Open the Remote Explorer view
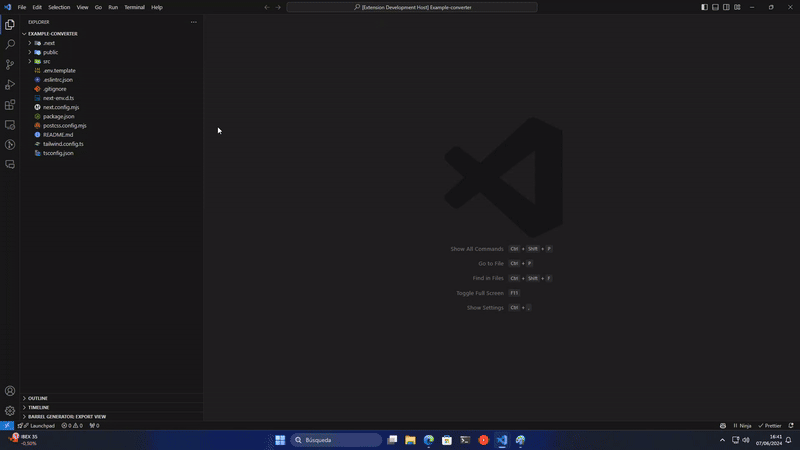 (10, 124)
